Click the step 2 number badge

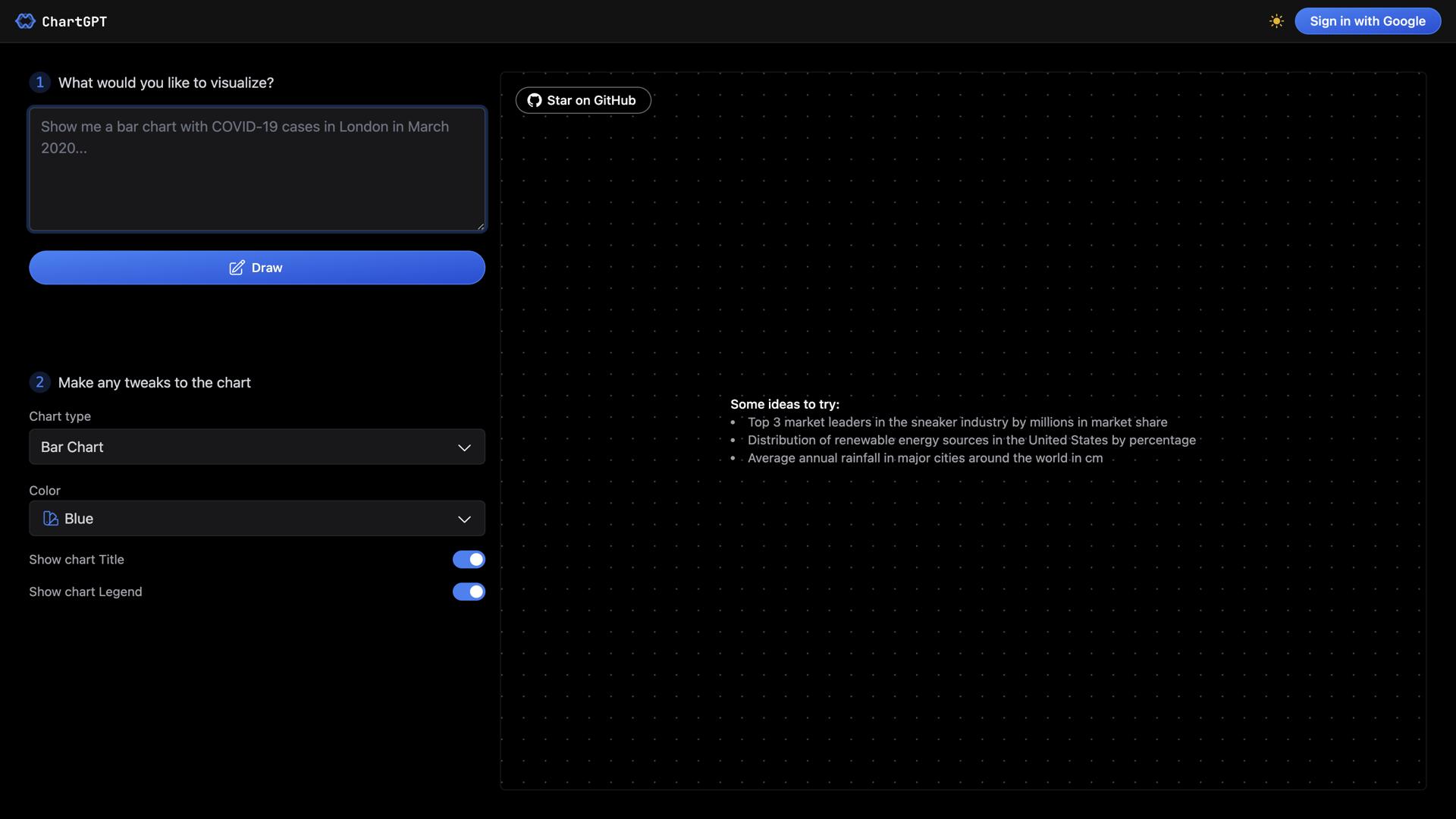(39, 382)
